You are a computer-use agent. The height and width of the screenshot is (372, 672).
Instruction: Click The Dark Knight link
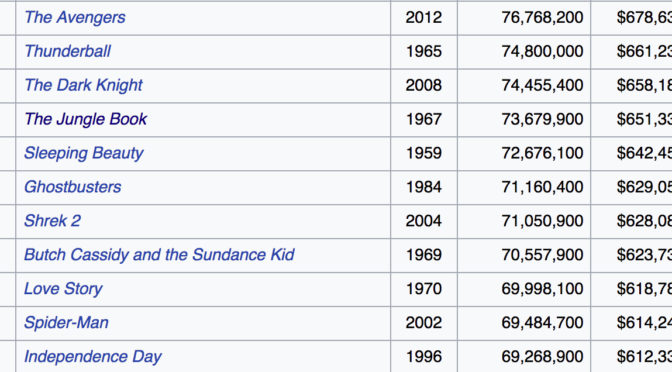point(84,85)
